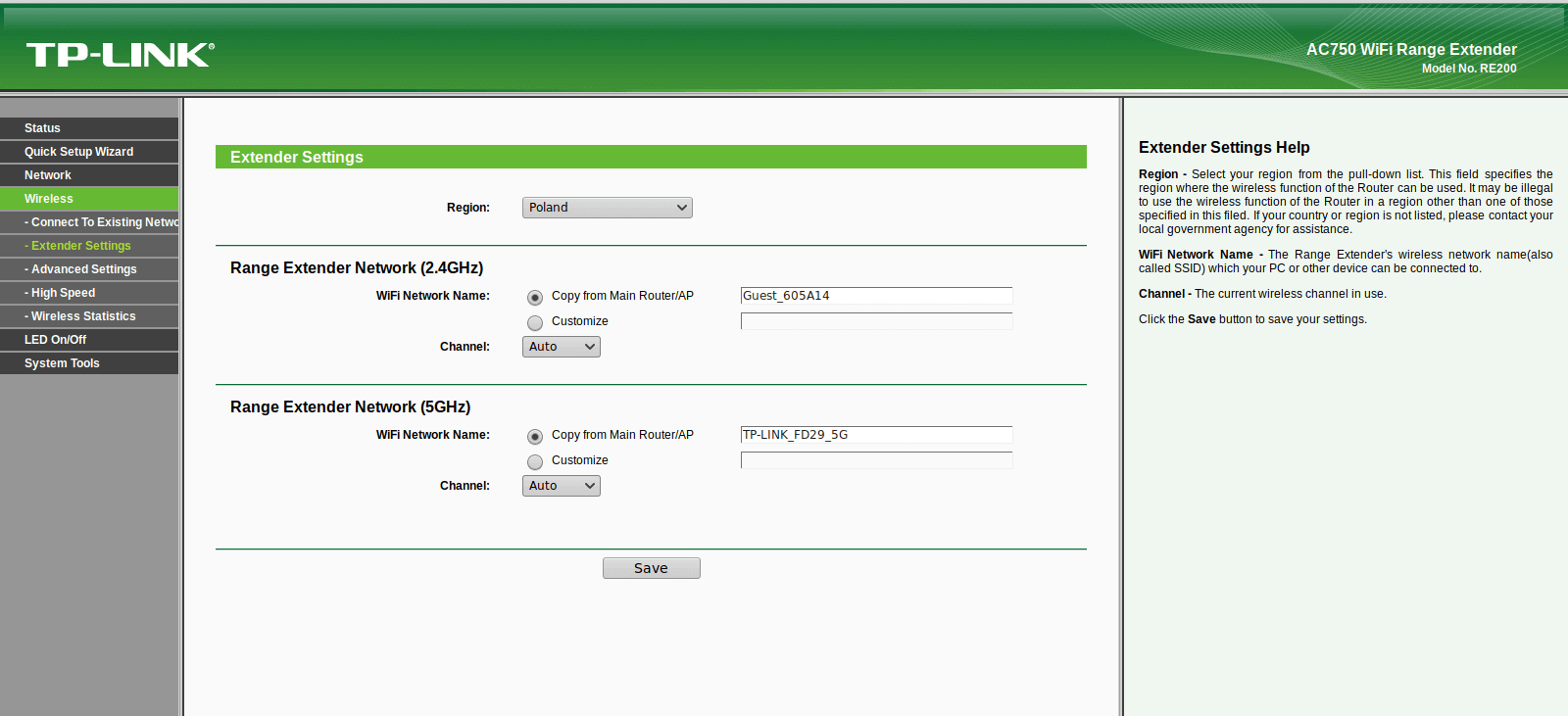This screenshot has width=1568, height=716.
Task: Select 2.4GHz Customize radio button
Action: point(535,322)
